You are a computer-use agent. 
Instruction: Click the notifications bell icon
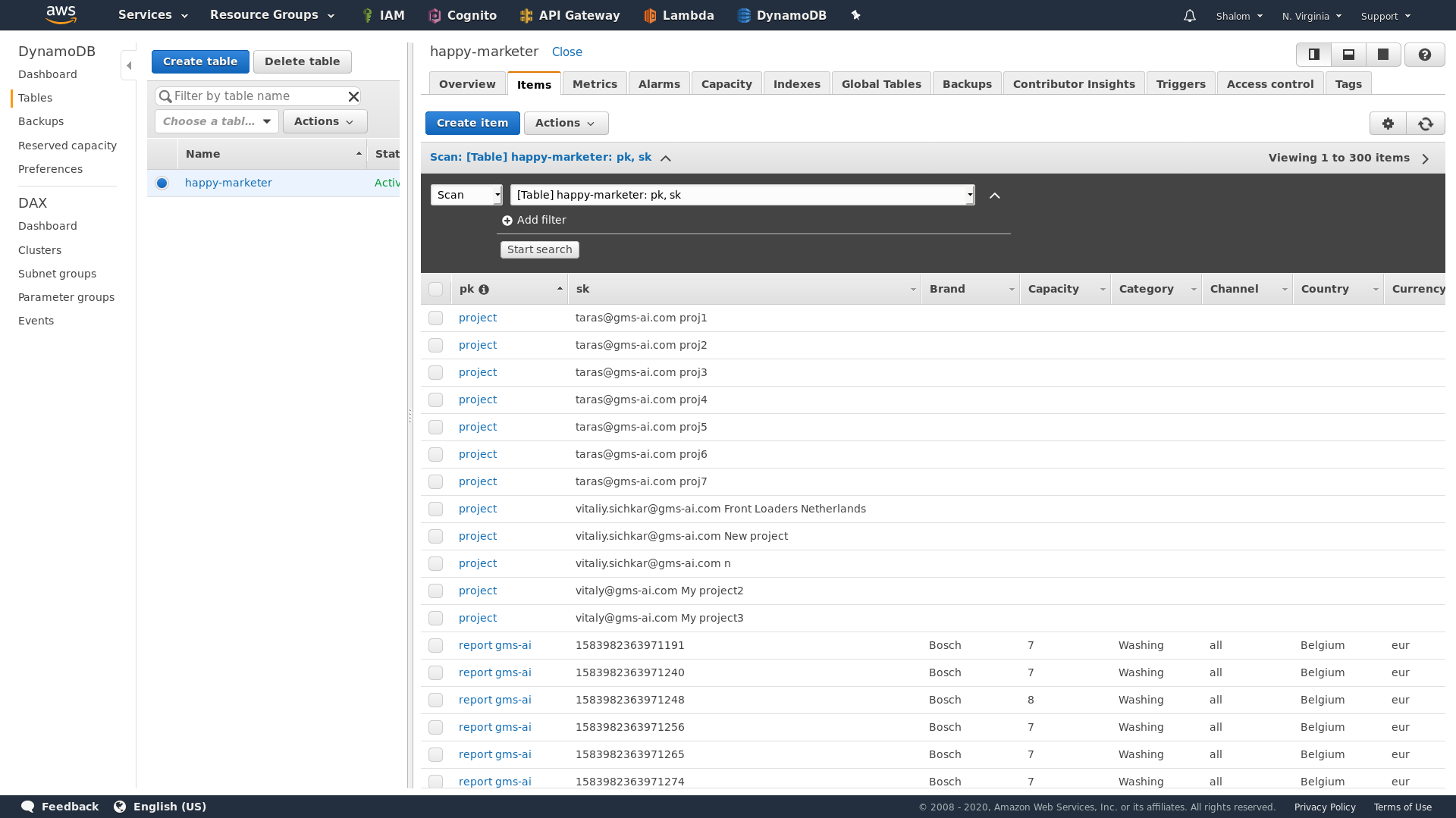pyautogui.click(x=1189, y=15)
